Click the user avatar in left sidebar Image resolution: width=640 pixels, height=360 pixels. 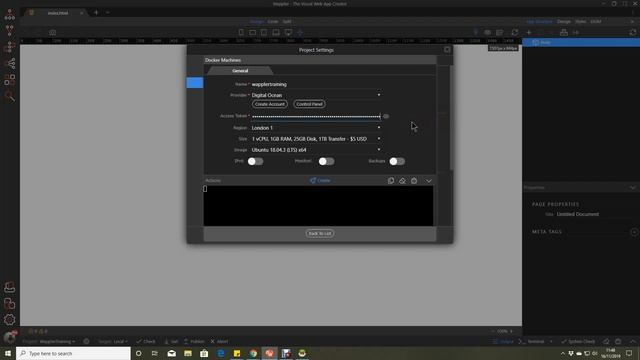point(9,337)
